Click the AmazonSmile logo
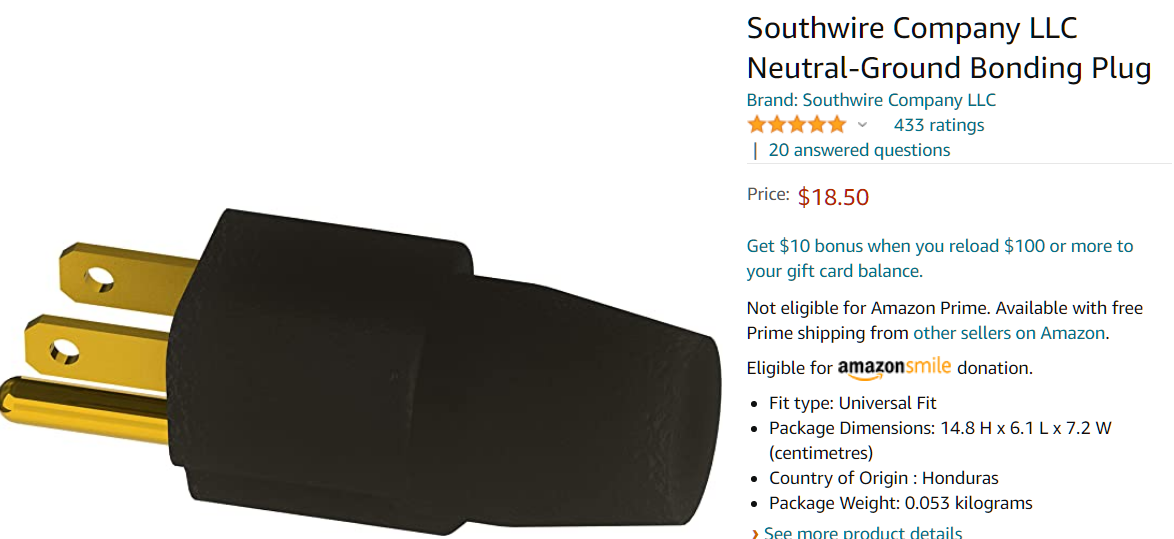1174x539 pixels. (x=894, y=367)
